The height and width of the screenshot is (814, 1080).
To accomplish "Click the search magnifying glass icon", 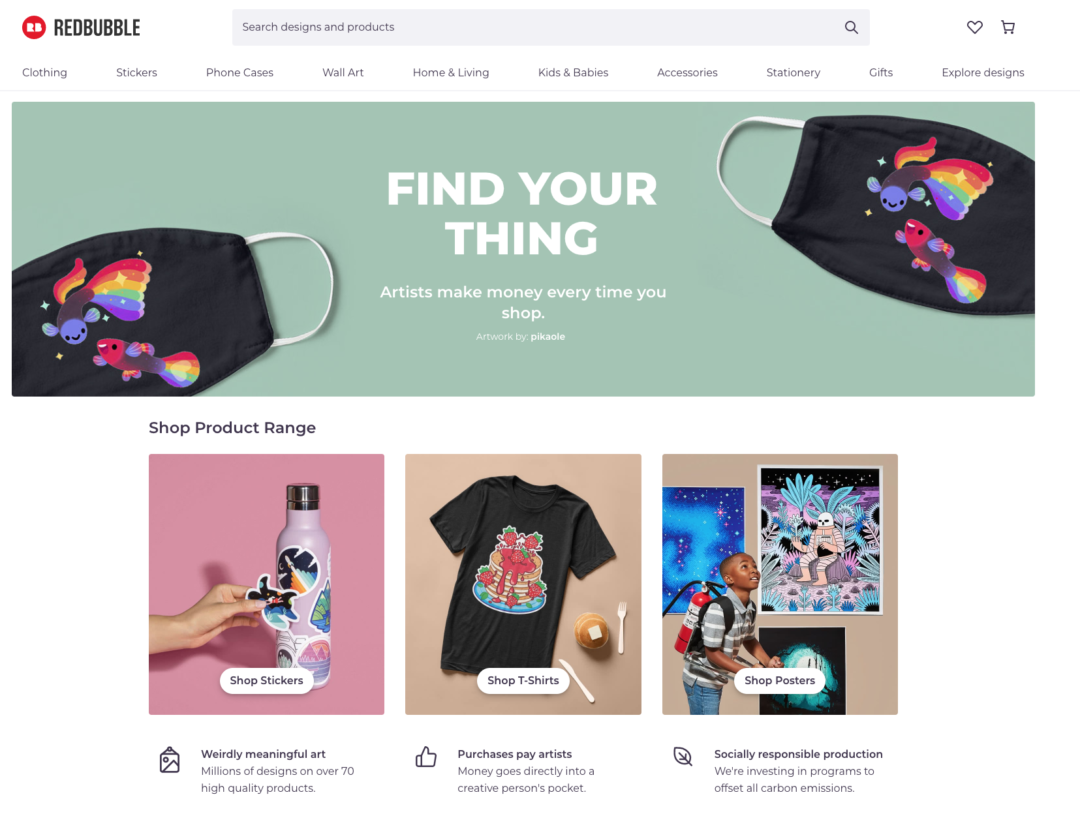I will tap(851, 28).
